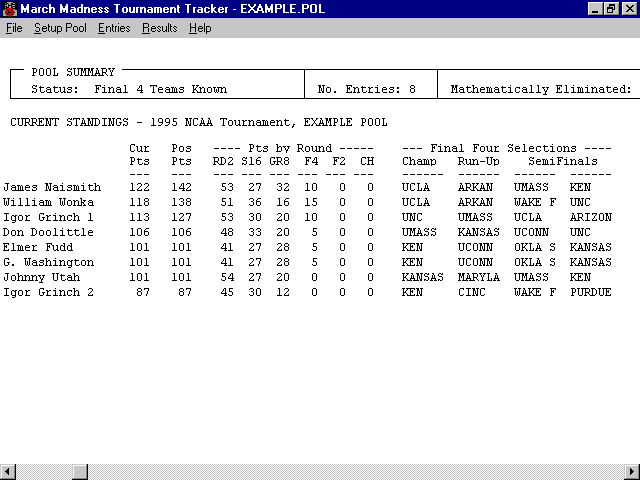
Task: Click the March Madness app icon in title bar
Action: click(10, 9)
